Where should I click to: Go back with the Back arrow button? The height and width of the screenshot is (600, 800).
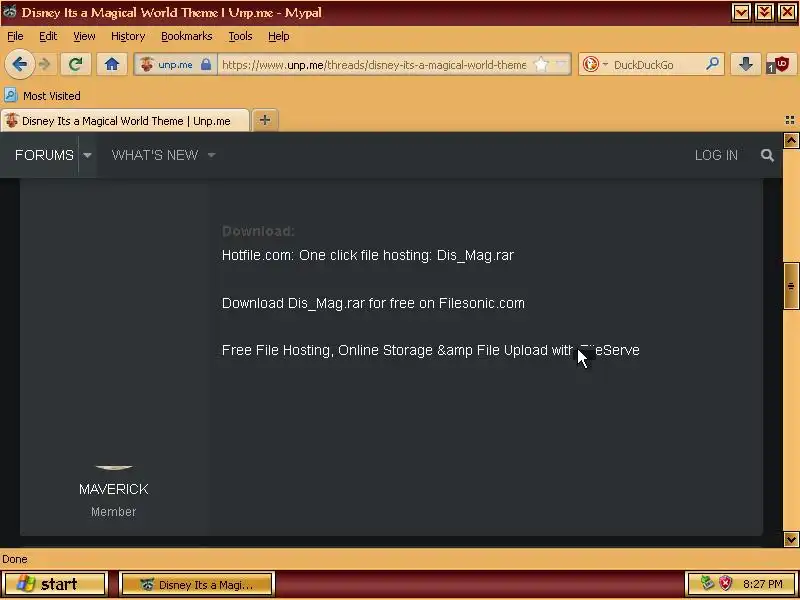point(19,64)
